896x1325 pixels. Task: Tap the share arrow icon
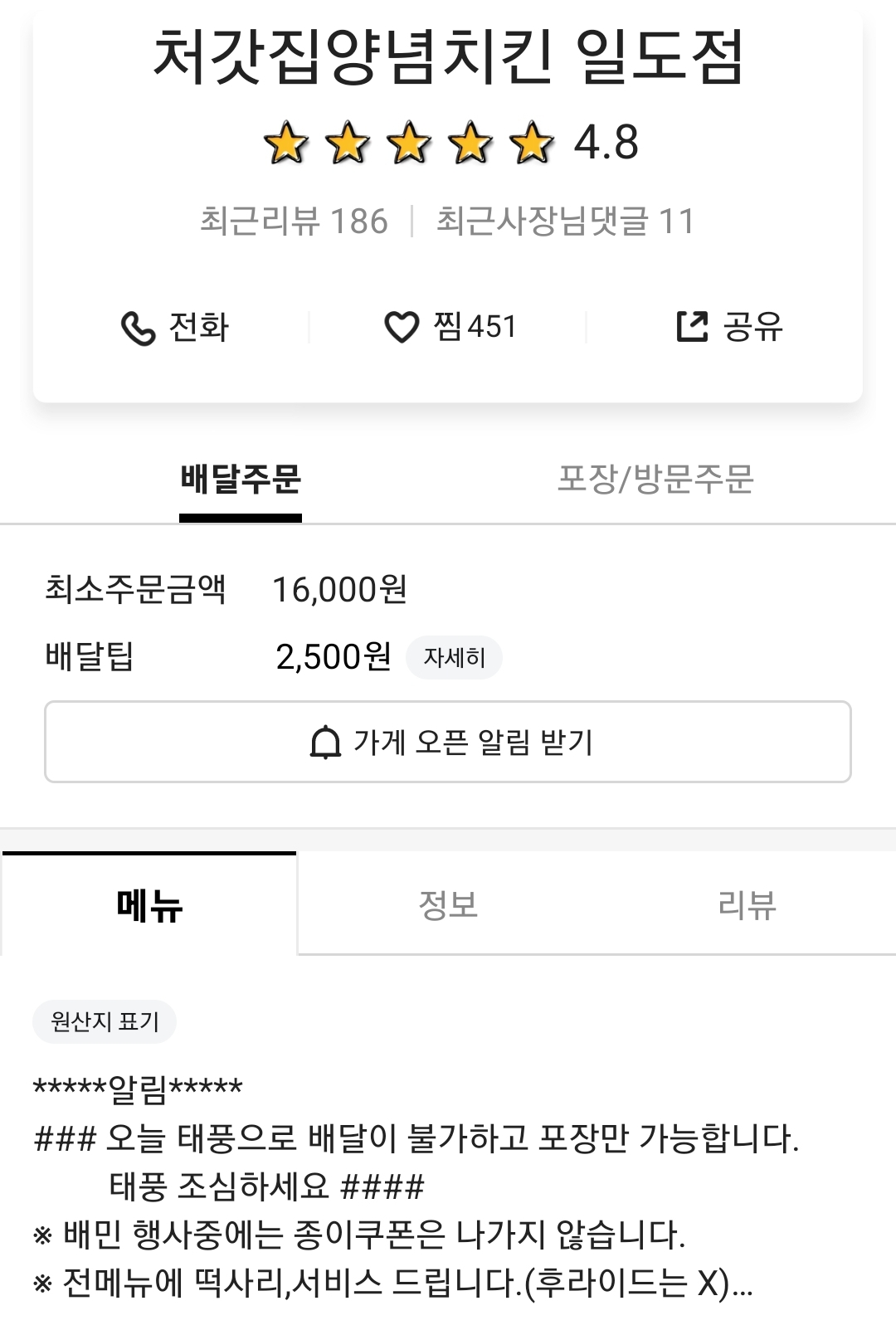coord(692,326)
